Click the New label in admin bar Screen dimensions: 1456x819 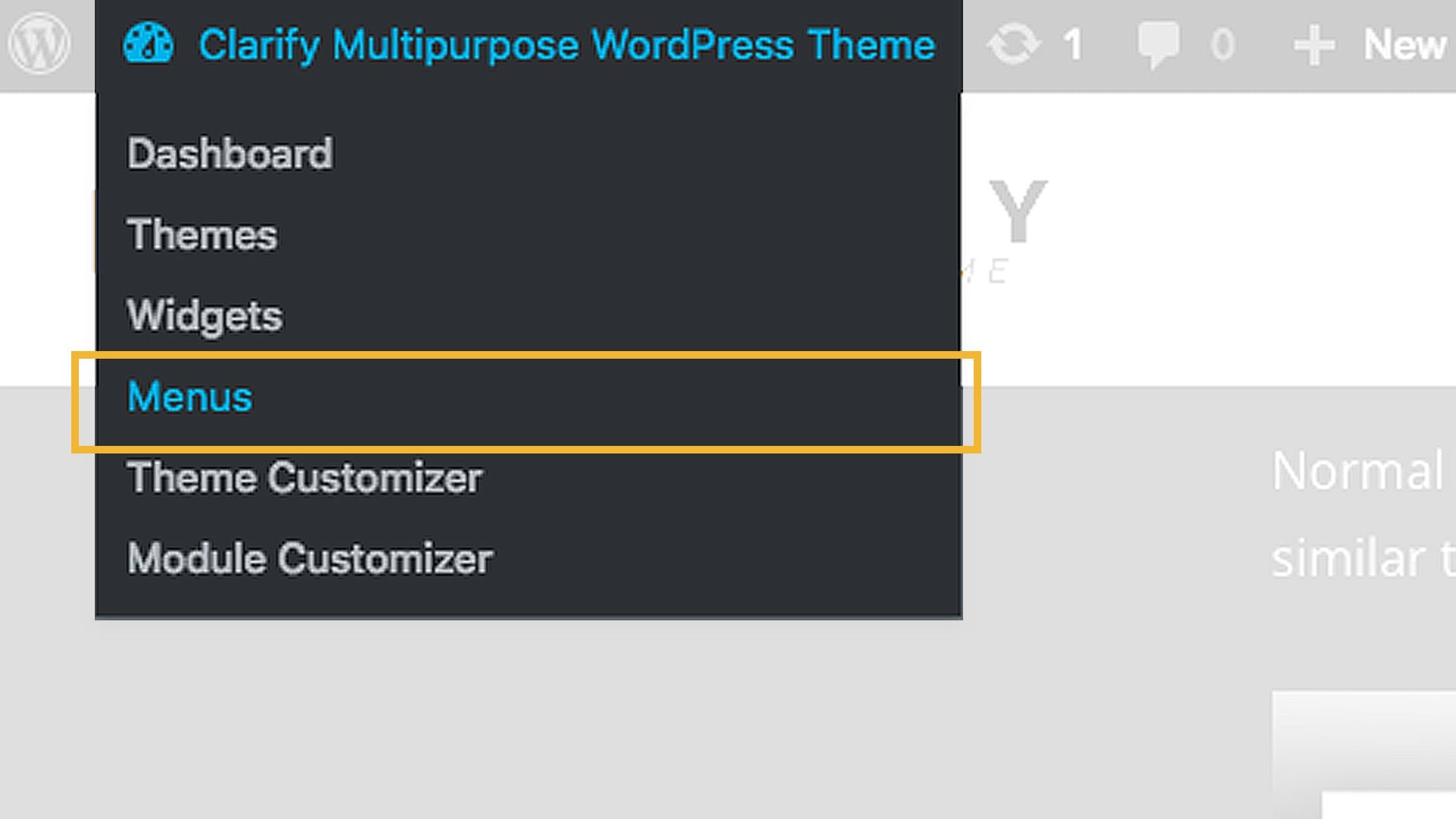[1404, 45]
